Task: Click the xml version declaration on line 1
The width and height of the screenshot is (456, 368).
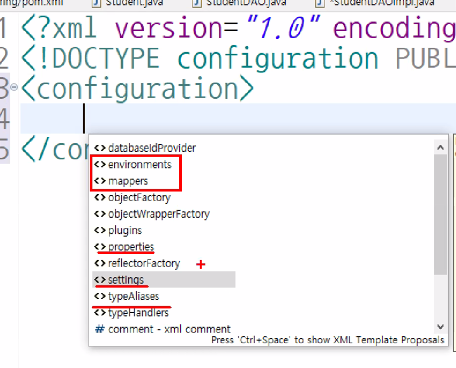Action: (238, 29)
